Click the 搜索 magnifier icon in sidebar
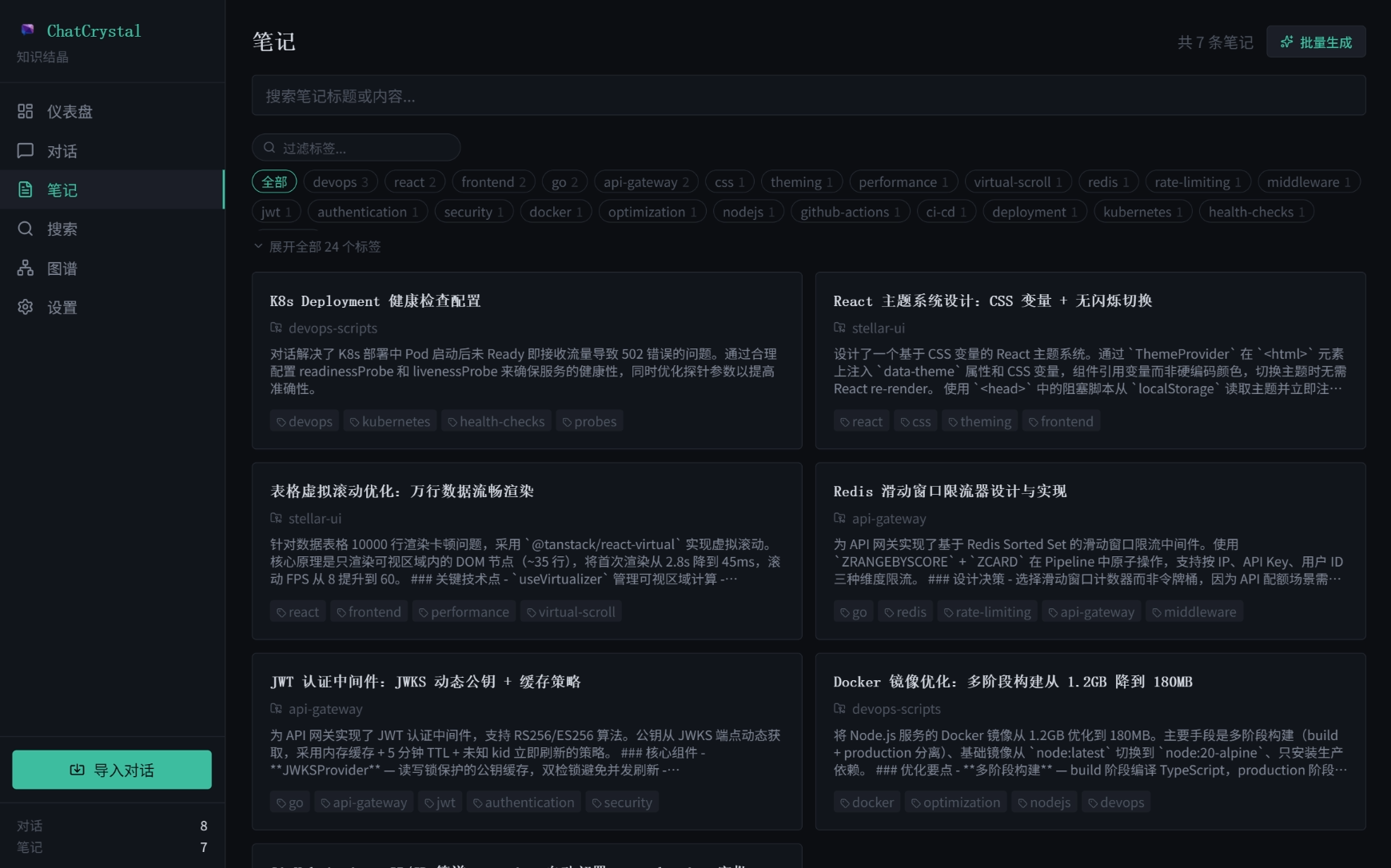This screenshot has height=868, width=1391. coord(25,229)
